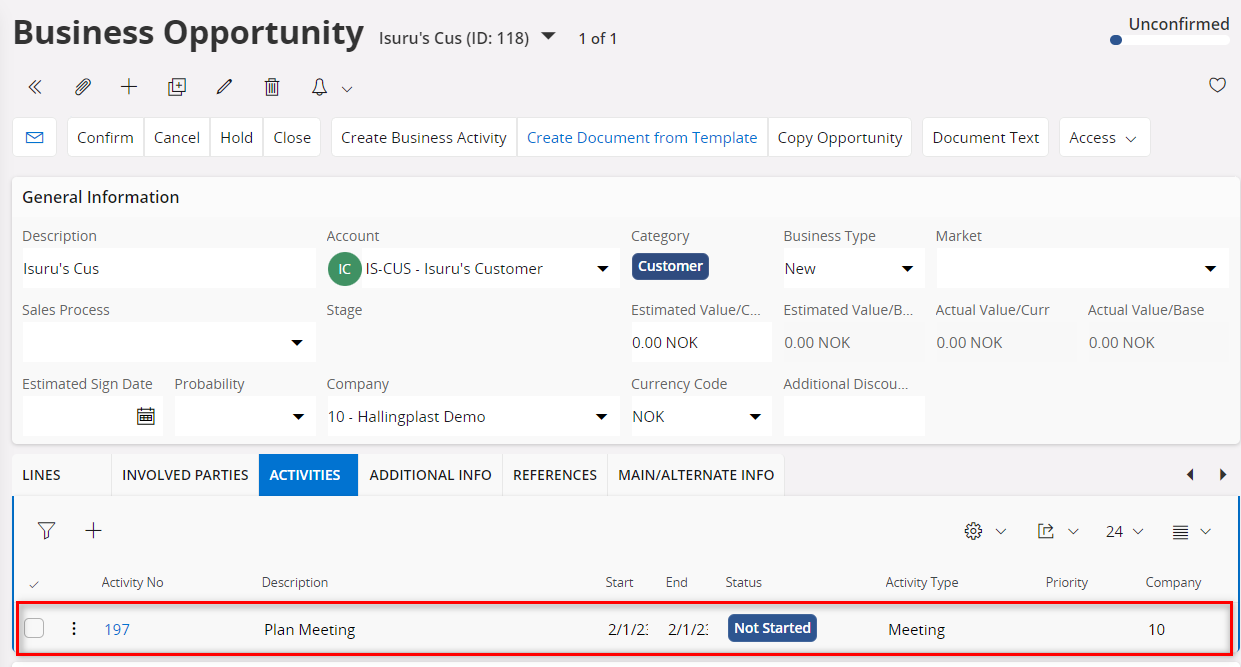
Task: Select the checkbox for activity 197
Action: [x=34, y=628]
